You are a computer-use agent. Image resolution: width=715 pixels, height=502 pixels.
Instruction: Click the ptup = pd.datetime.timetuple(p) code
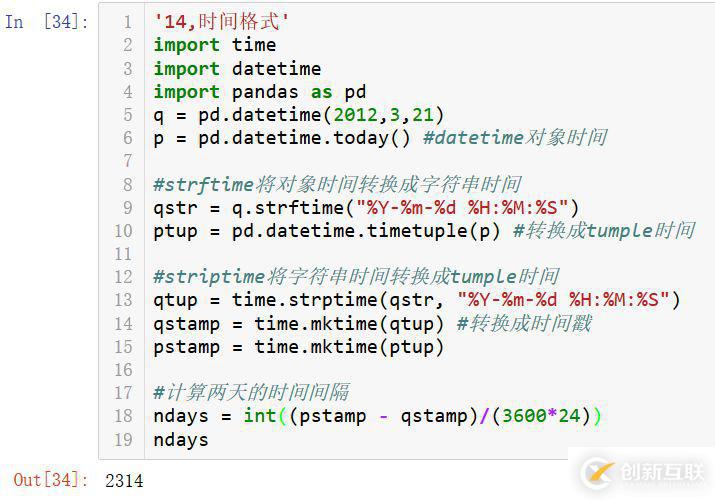pyautogui.click(x=328, y=231)
